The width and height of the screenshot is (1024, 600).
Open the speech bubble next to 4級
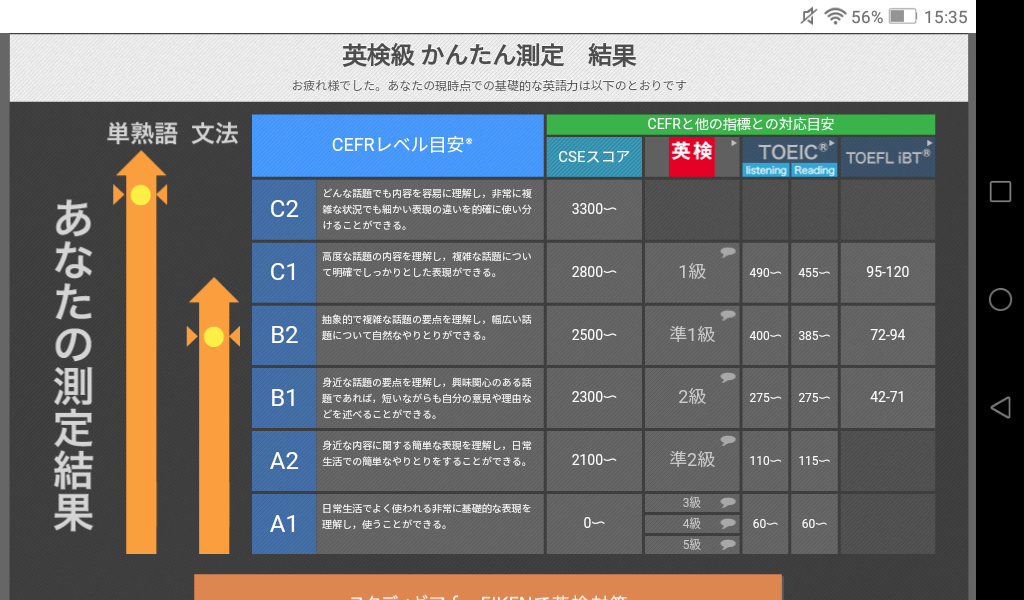click(727, 524)
